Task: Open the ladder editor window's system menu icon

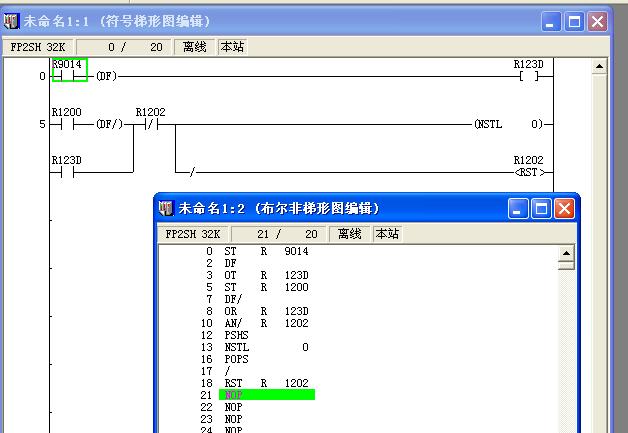Action: [12, 20]
